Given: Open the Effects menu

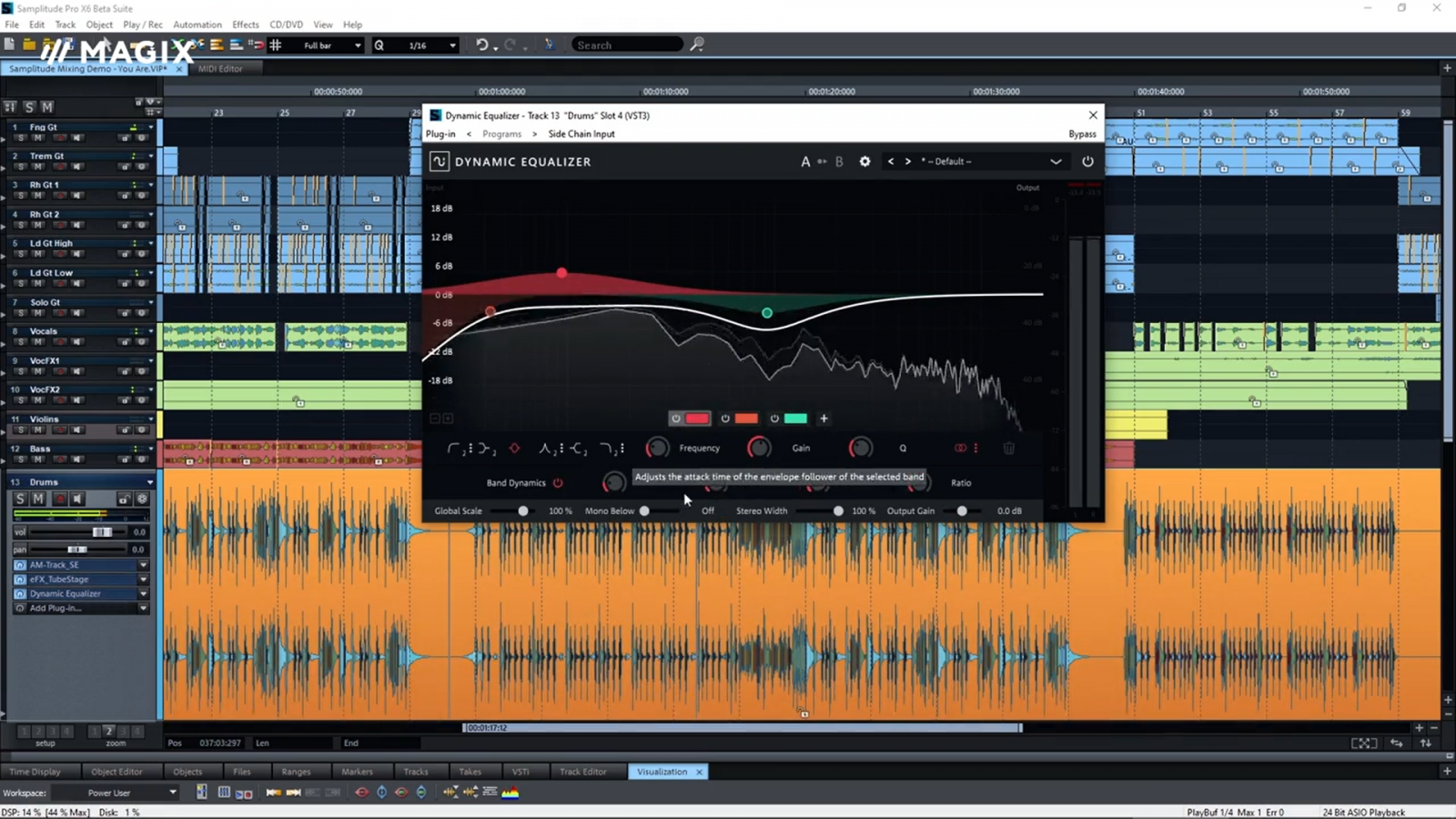Looking at the screenshot, I should 245,25.
